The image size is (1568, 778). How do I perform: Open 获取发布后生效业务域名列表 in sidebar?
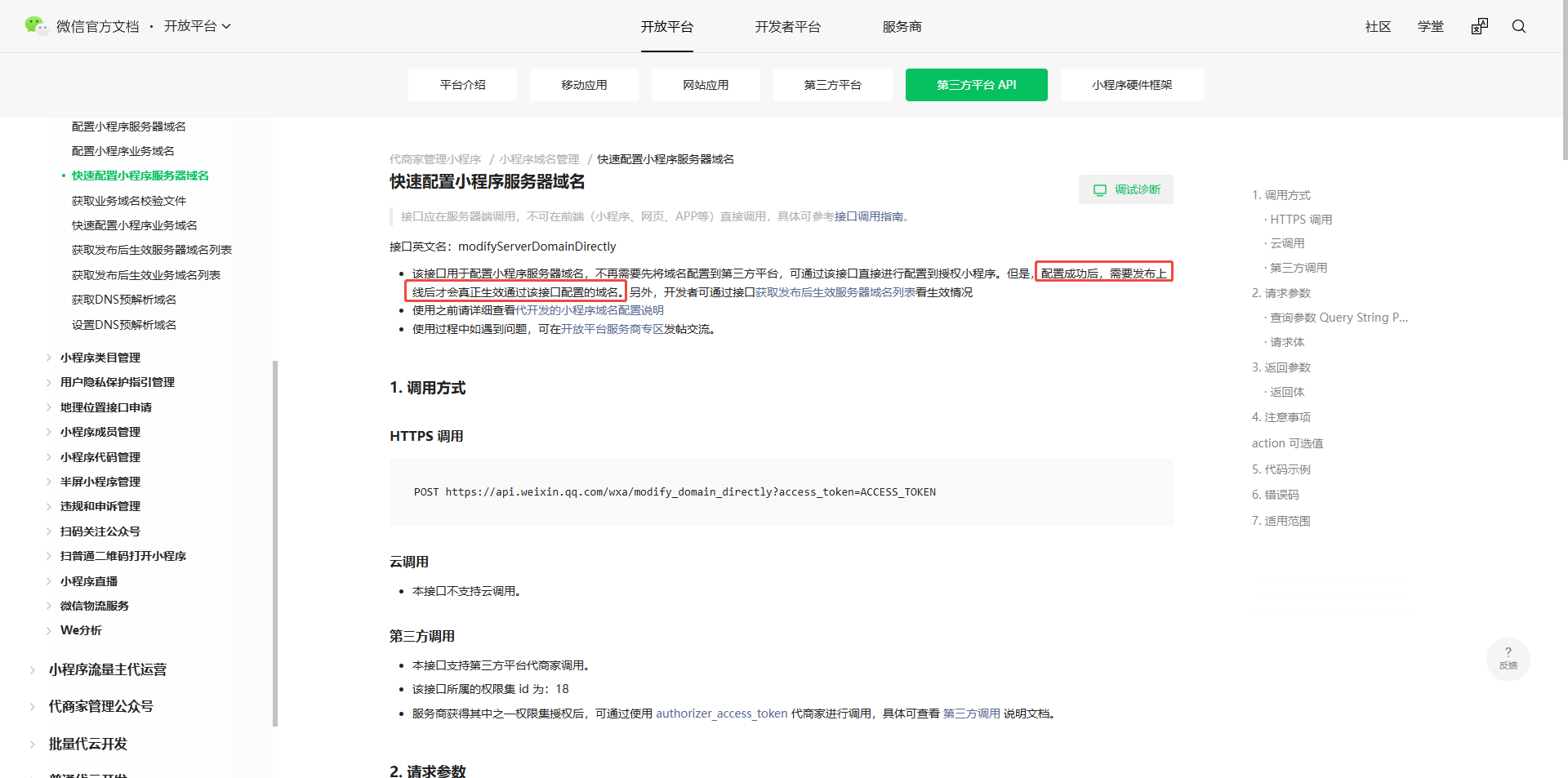[146, 275]
